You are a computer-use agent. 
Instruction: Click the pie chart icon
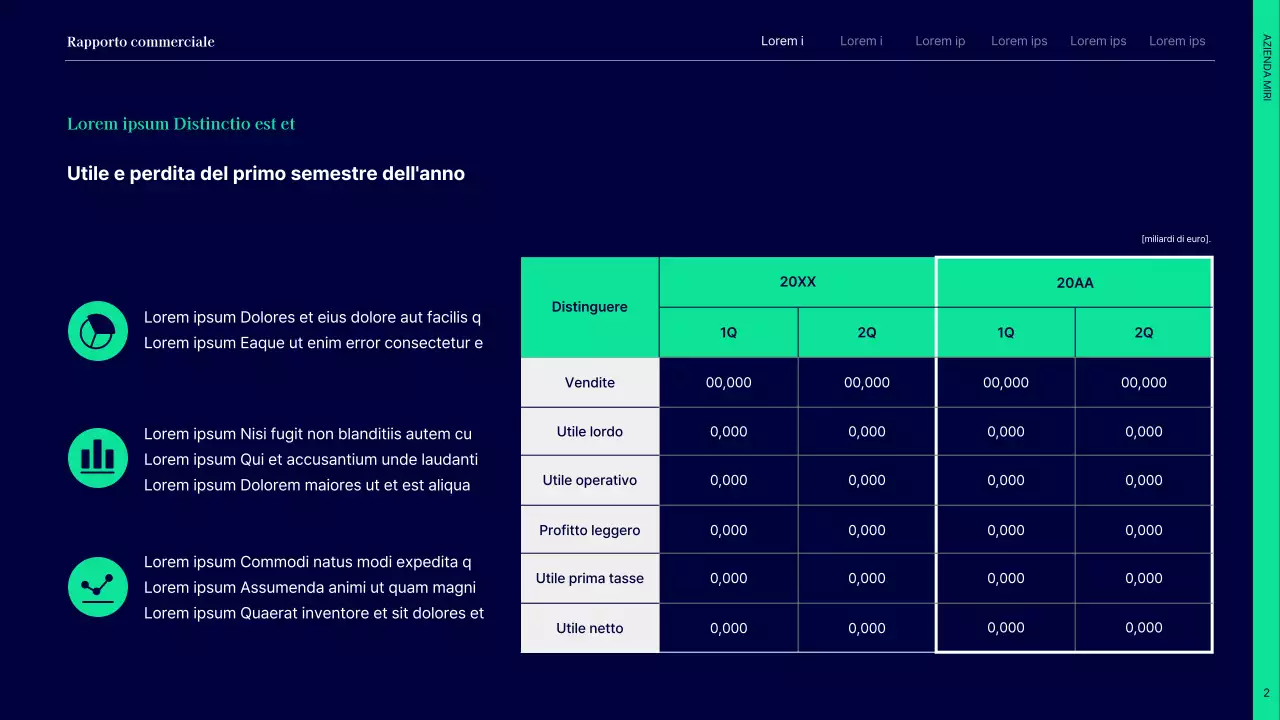coord(98,331)
